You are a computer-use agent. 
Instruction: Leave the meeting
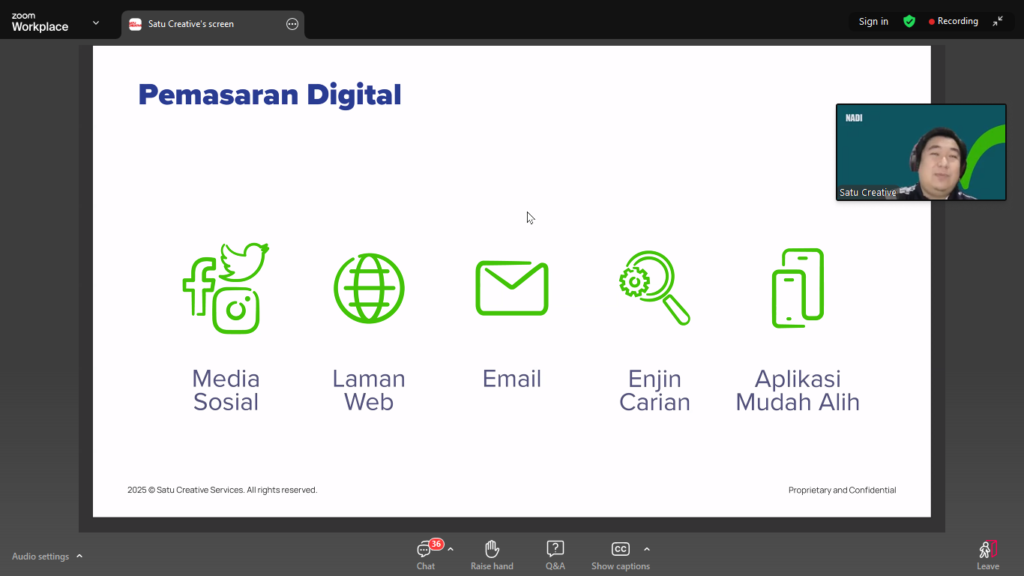pos(987,553)
